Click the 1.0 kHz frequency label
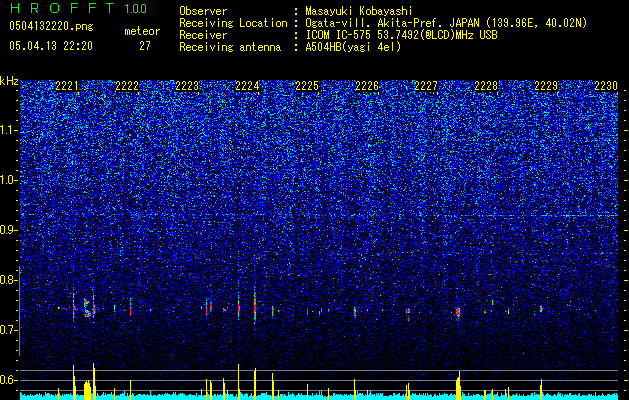The width and height of the screenshot is (629, 400). [8, 180]
